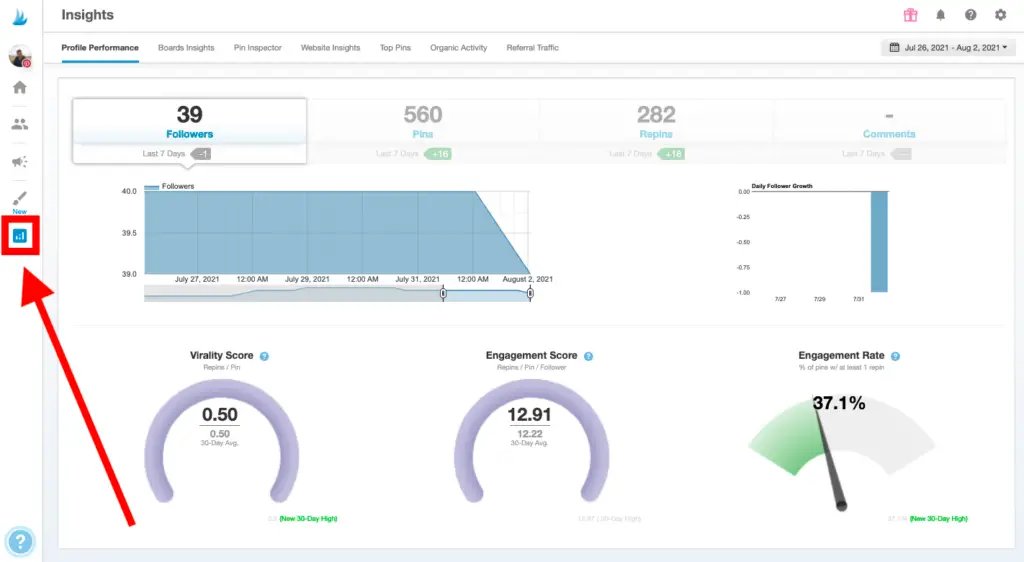Viewport: 1024px width, 562px height.
Task: Click the Followers legend entry on chart
Action: (170, 187)
